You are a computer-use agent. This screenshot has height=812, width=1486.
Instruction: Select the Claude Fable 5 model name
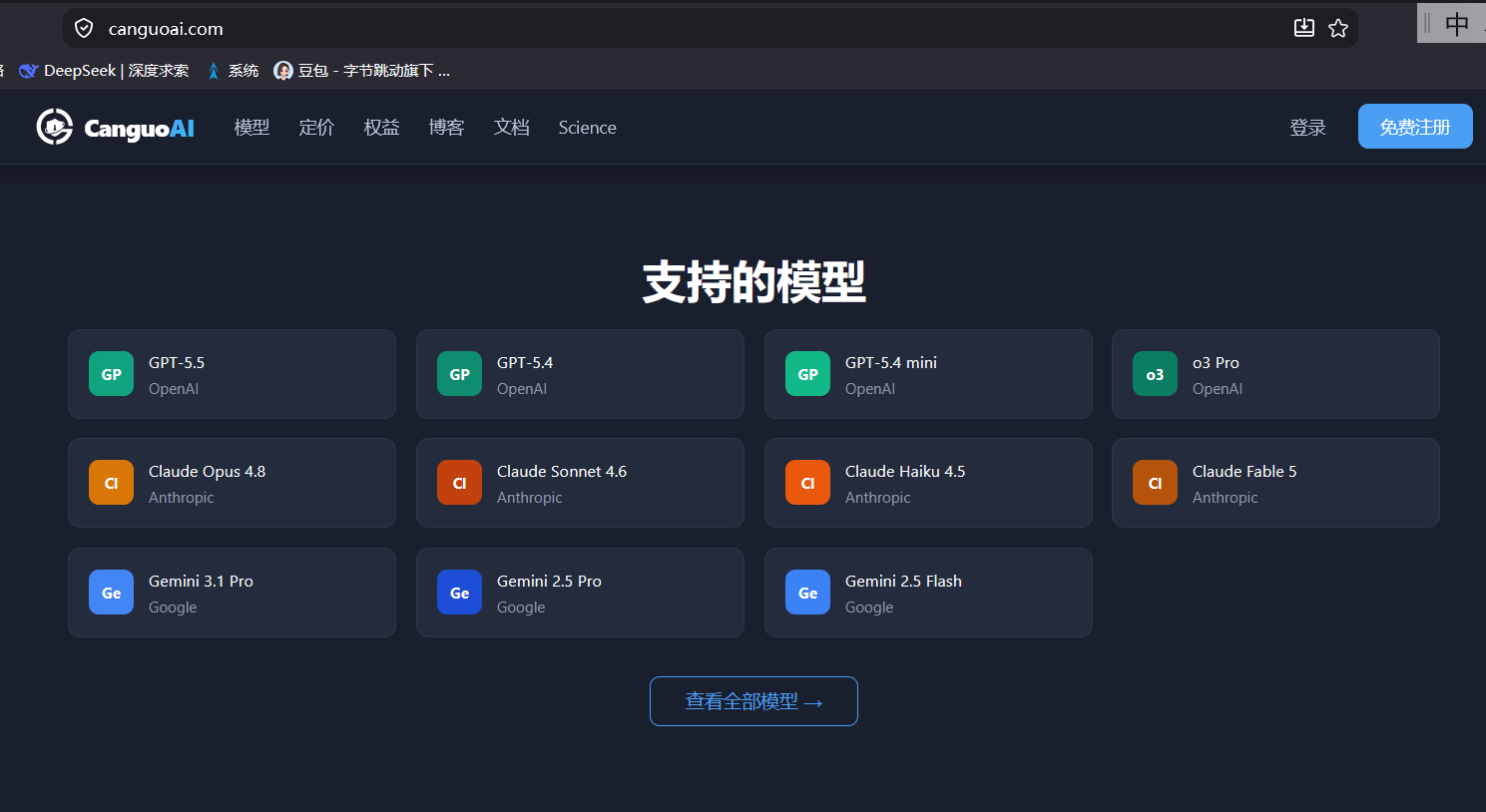click(x=1244, y=472)
